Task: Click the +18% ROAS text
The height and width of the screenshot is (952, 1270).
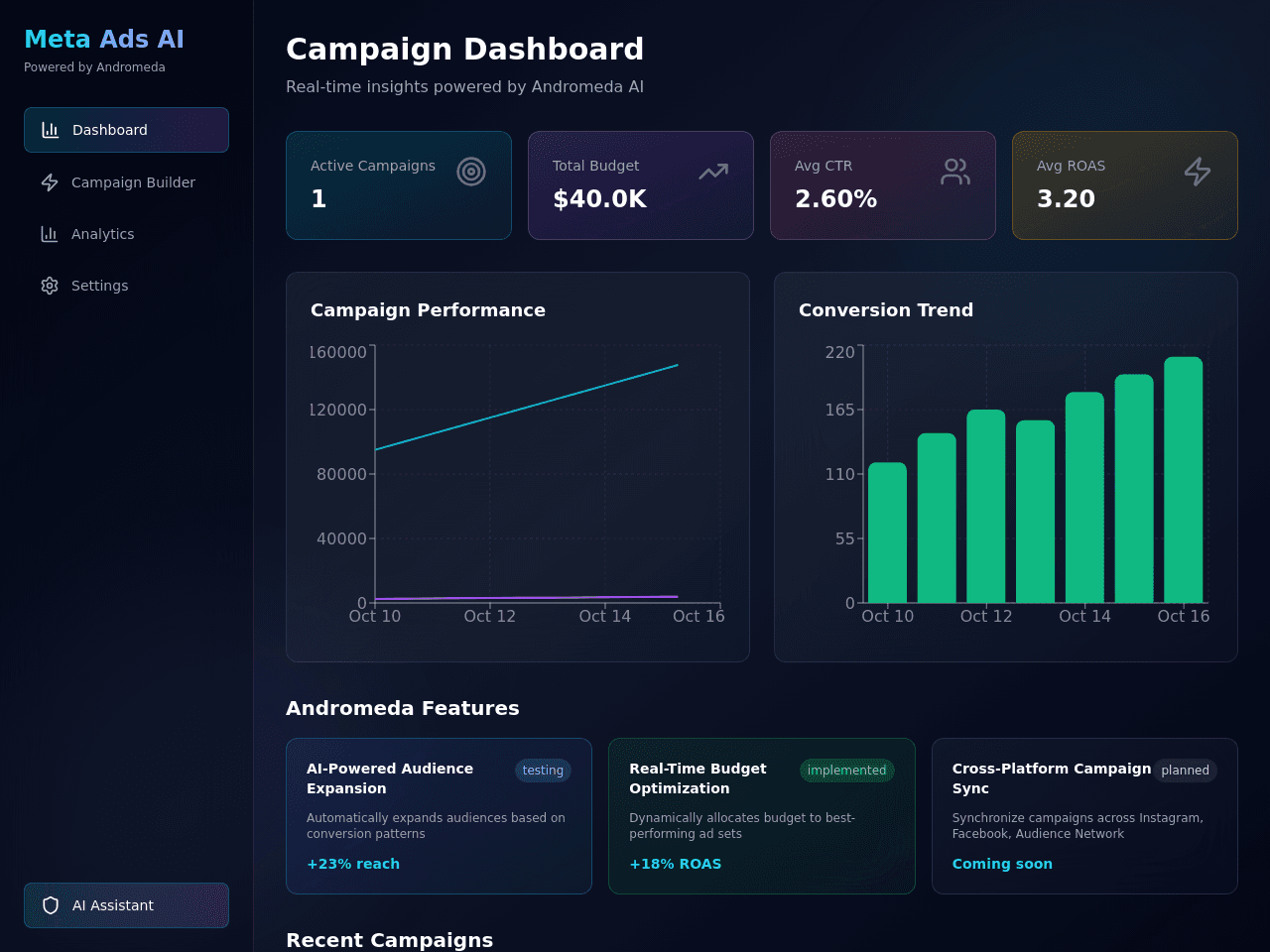Action: (676, 864)
